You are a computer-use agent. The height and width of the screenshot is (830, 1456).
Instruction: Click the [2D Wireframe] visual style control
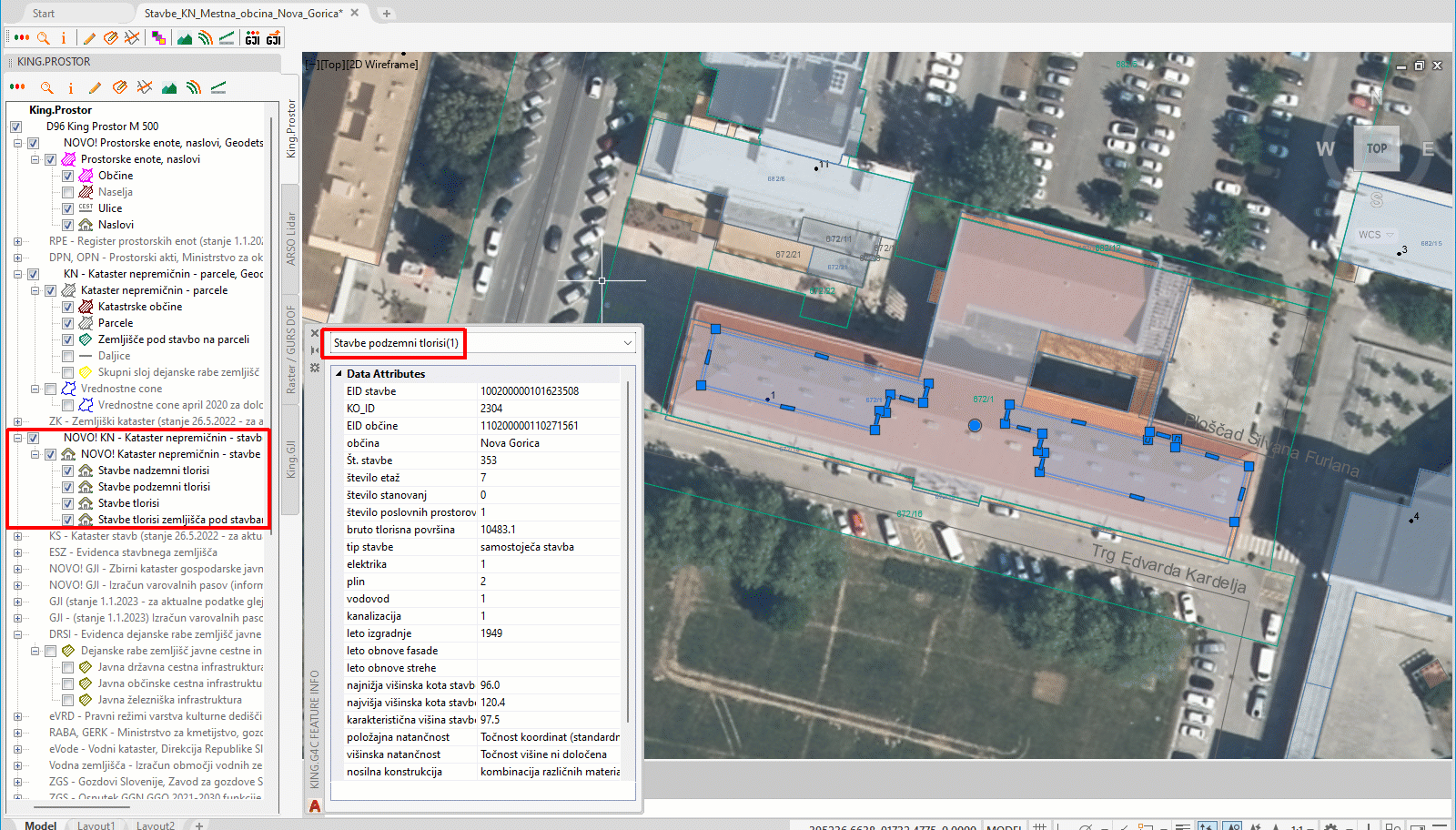[x=383, y=65]
